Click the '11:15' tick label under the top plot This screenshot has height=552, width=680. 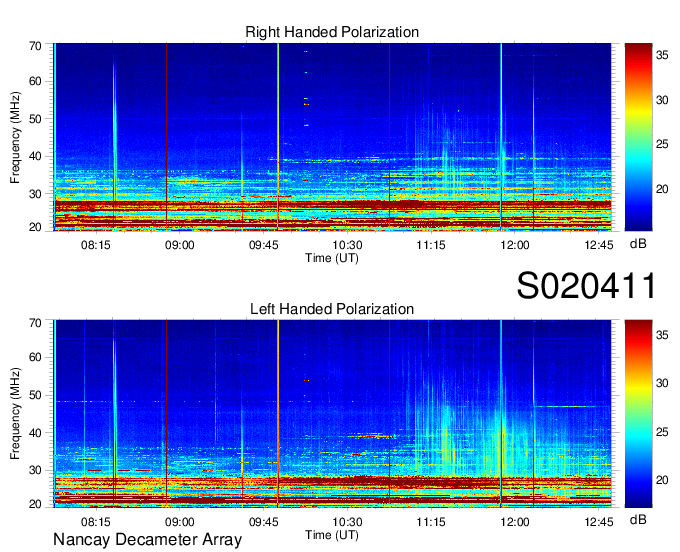click(x=431, y=245)
